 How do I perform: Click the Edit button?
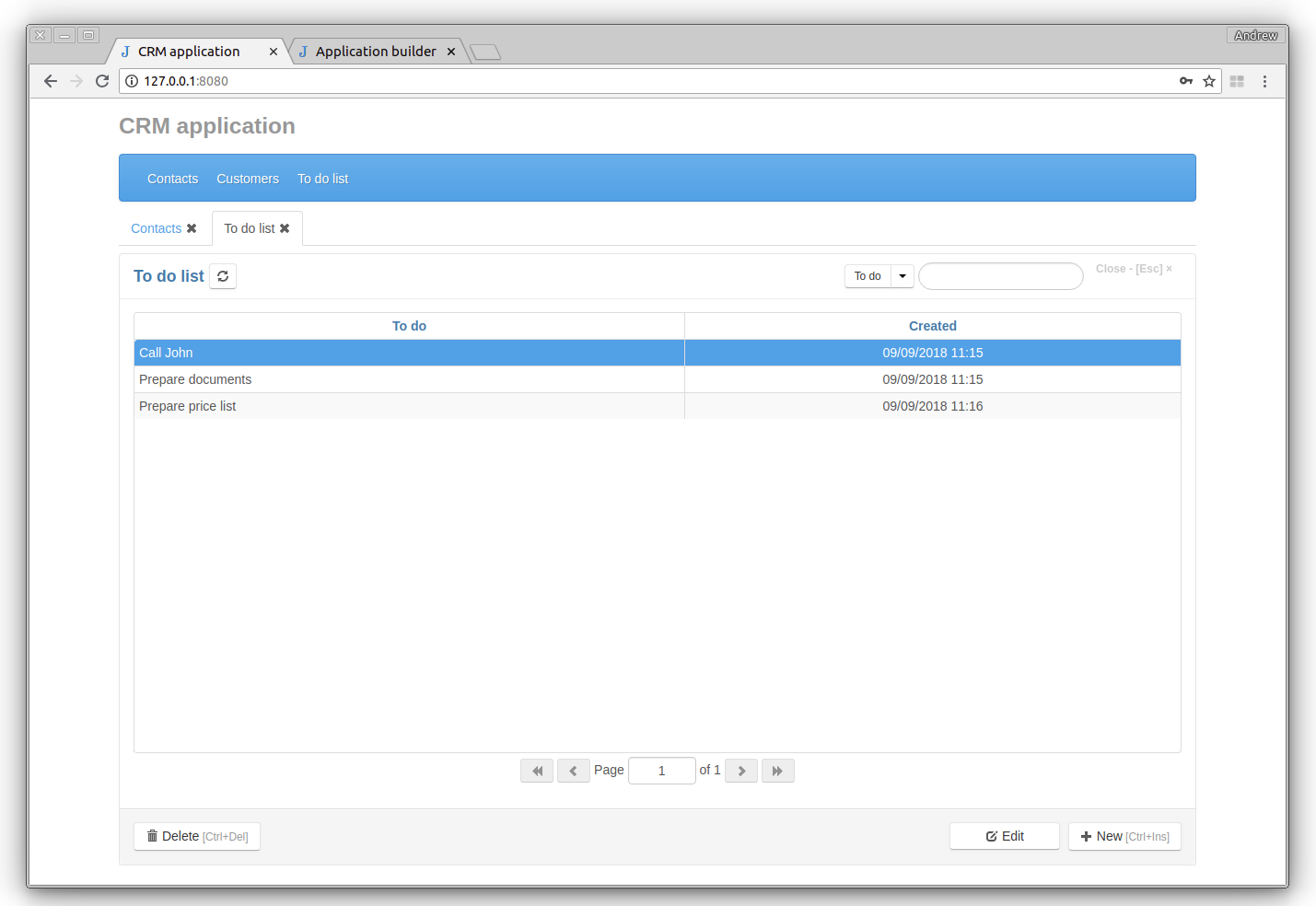point(1005,836)
